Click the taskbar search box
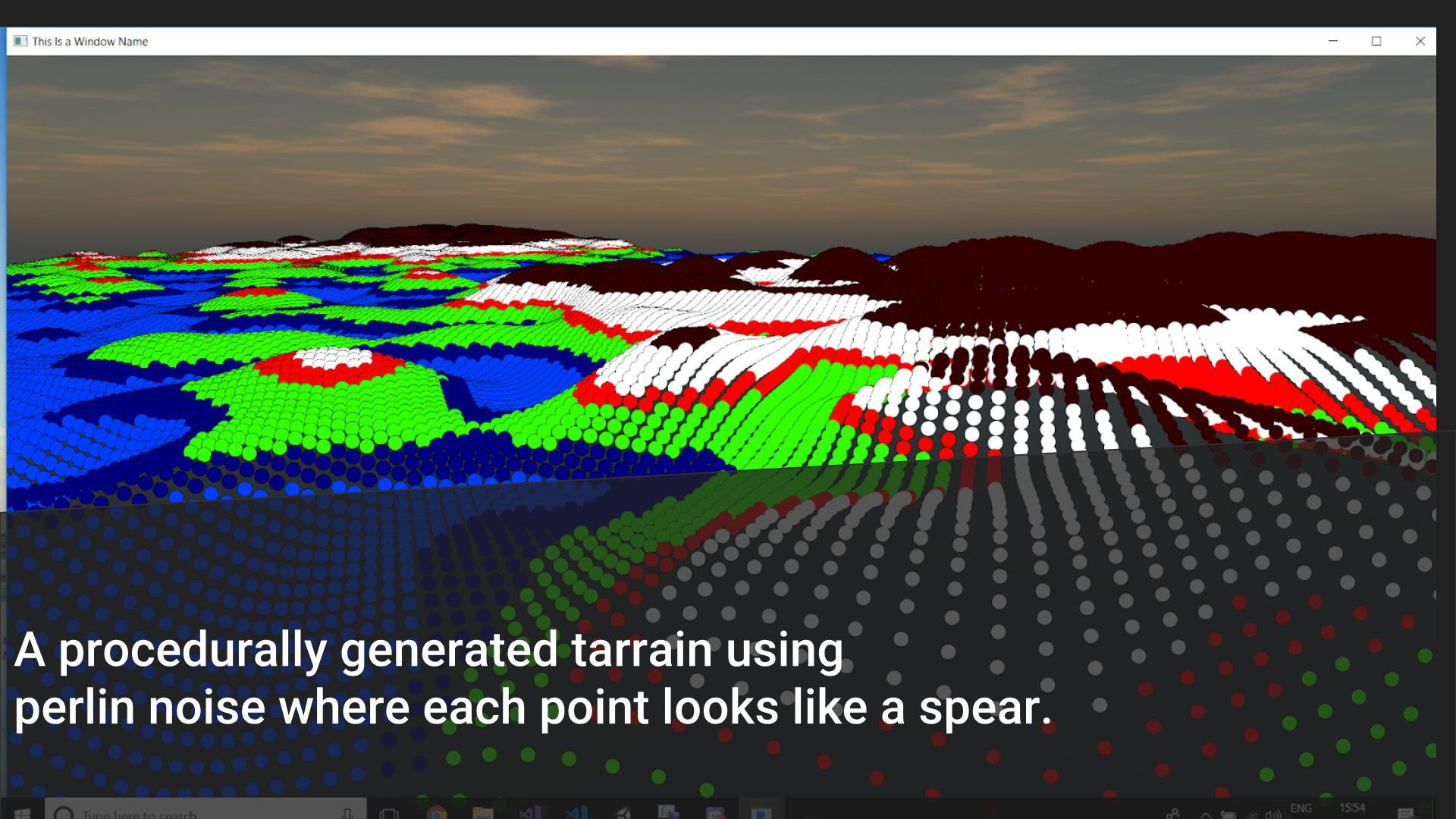Screen dimensions: 1456x819 click(206, 811)
